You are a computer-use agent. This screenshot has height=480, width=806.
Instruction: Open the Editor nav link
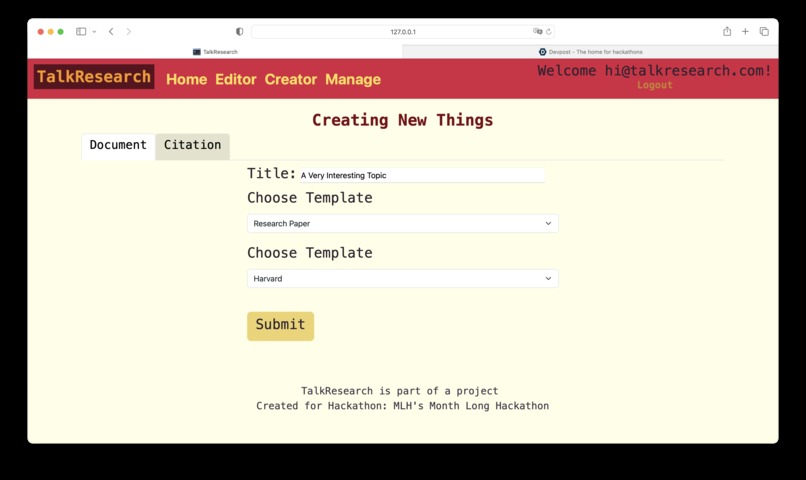[x=235, y=79]
